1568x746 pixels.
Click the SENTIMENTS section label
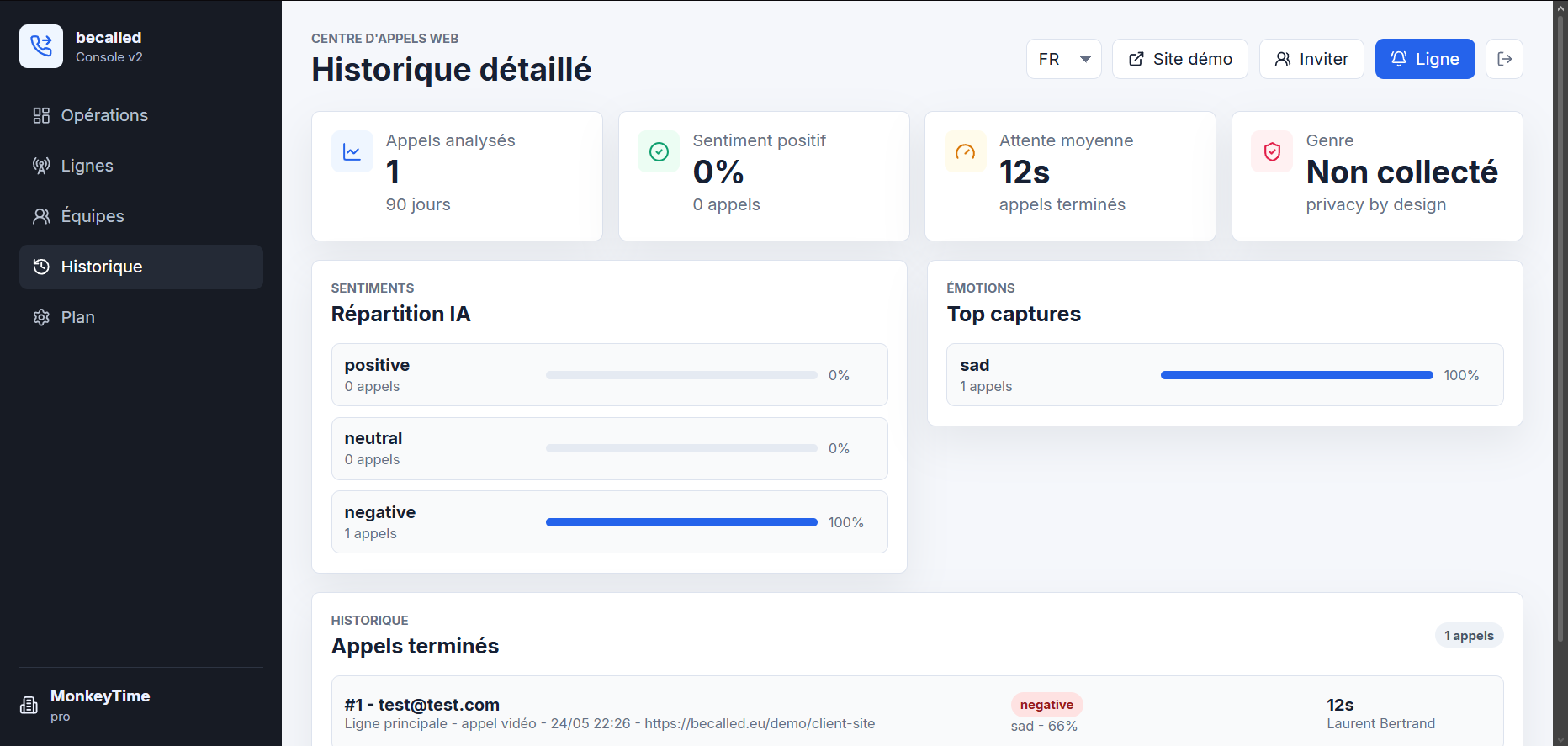click(x=373, y=288)
